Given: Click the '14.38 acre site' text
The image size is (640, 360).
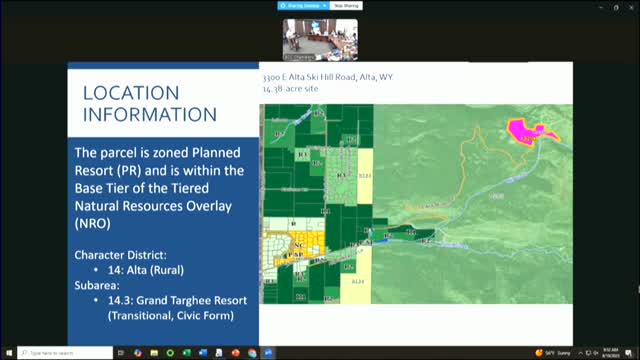Looking at the screenshot, I should 290,89.
